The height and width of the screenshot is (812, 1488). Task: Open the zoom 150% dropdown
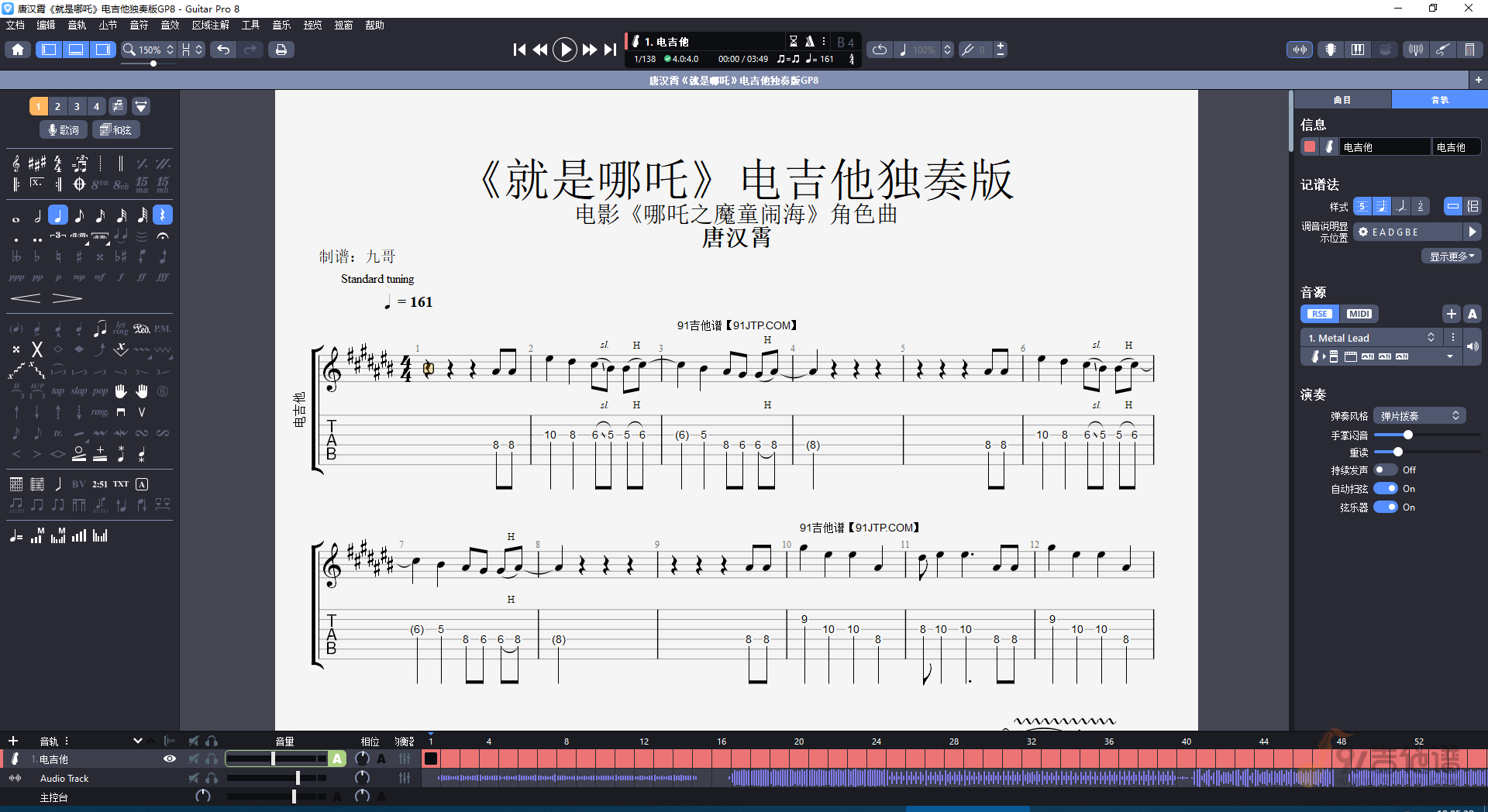pyautogui.click(x=149, y=50)
